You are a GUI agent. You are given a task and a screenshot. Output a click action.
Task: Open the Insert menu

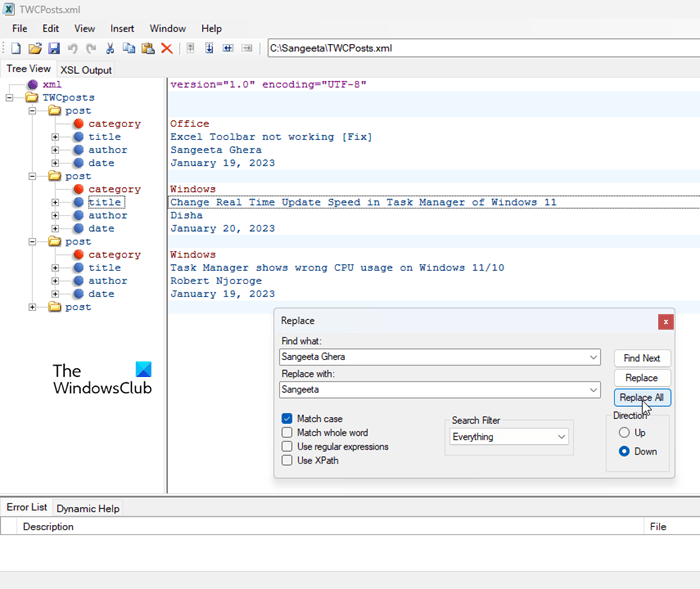(x=122, y=29)
